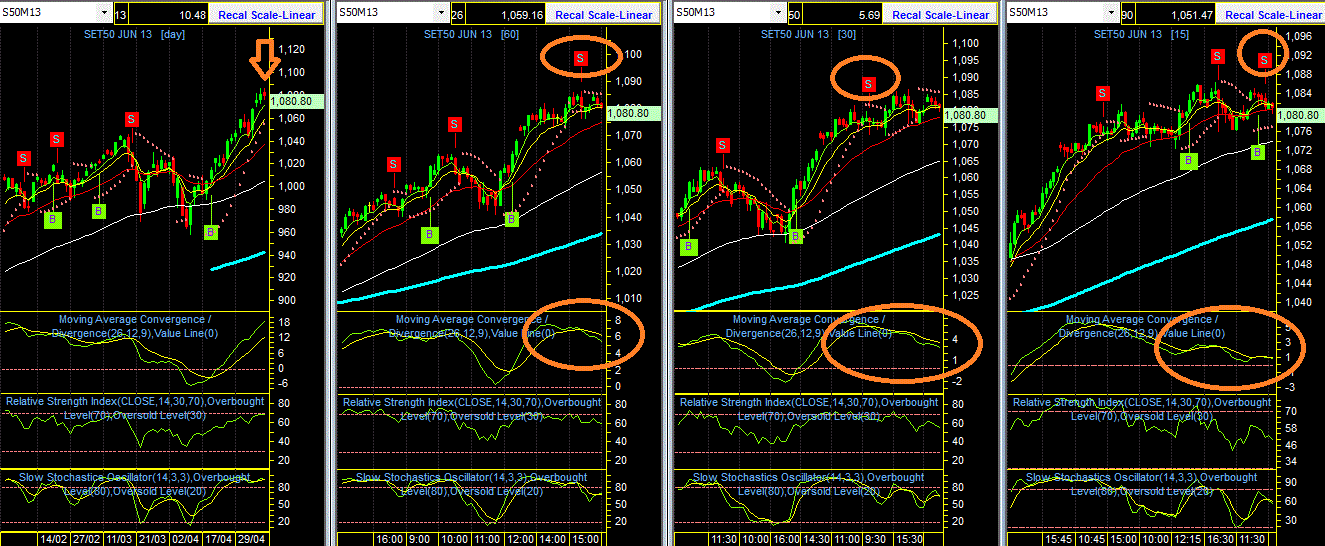Select the field showing 50 in 30-minute chart header
1325x546 pixels.
[795, 14]
